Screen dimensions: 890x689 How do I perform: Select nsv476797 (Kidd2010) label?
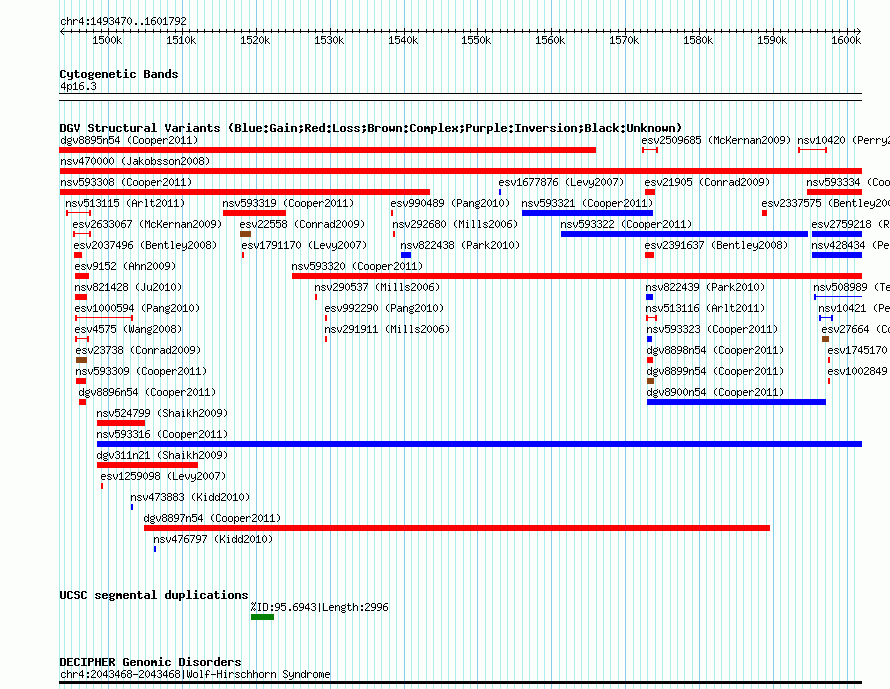point(213,539)
